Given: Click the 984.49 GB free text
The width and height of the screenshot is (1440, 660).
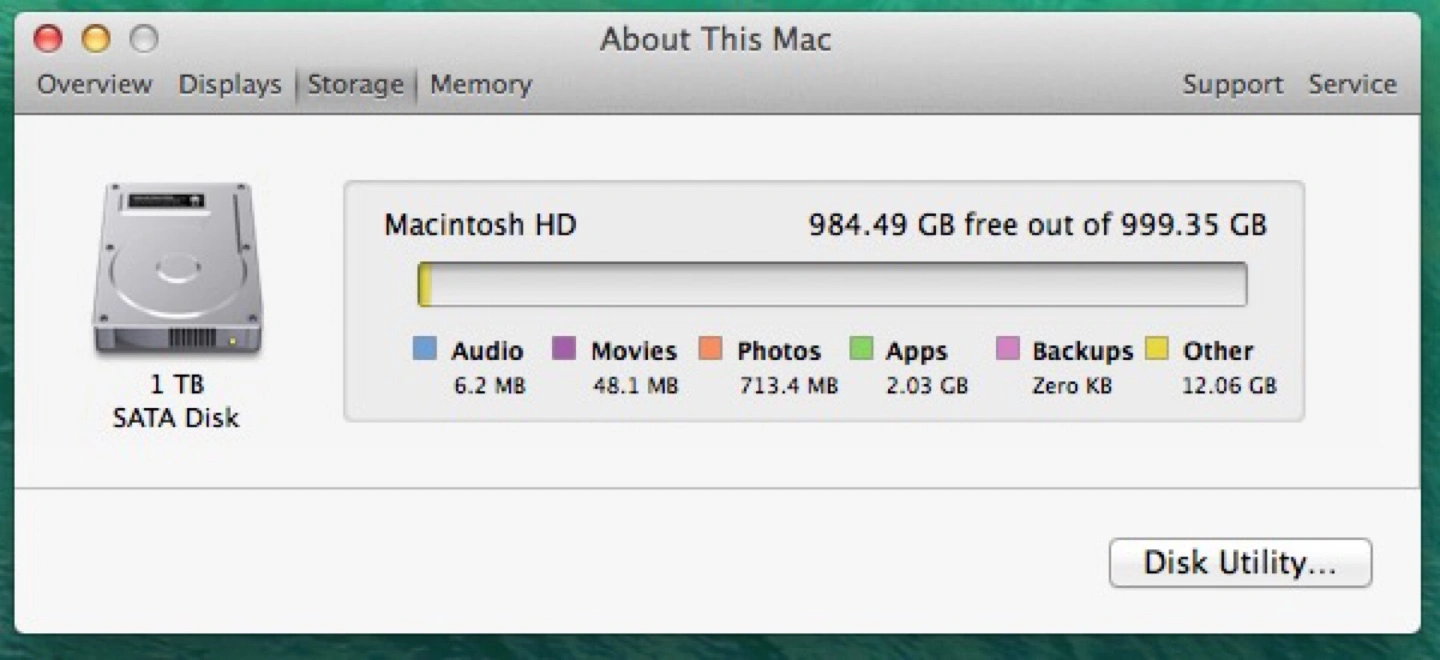Looking at the screenshot, I should (1037, 225).
